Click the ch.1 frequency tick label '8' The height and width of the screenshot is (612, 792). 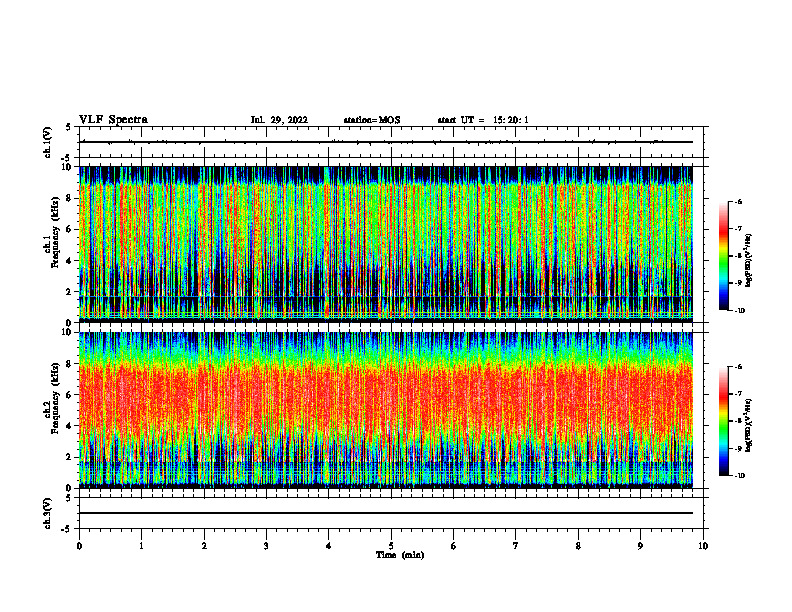70,198
